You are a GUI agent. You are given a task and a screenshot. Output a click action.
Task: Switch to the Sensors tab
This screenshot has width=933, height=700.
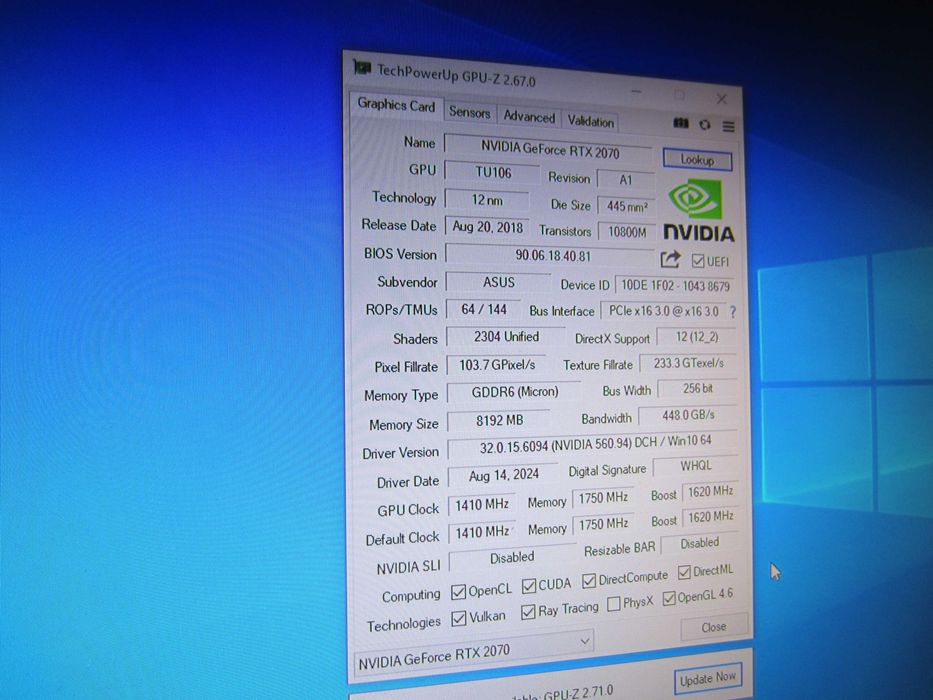pos(469,112)
